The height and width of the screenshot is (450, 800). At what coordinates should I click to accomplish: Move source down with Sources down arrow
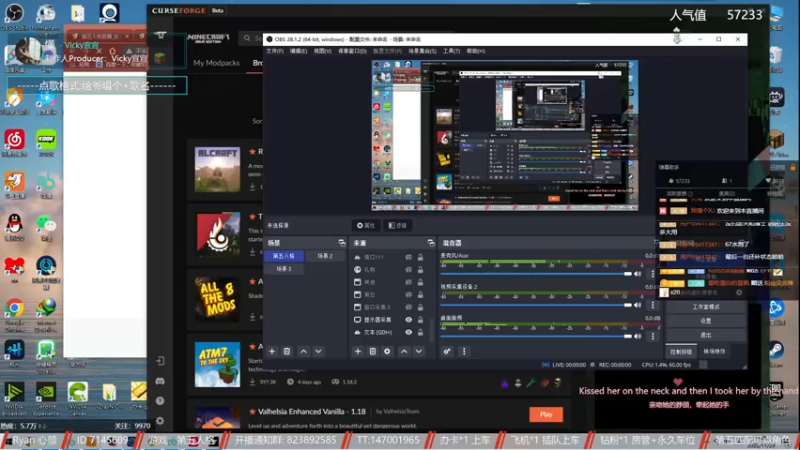(x=419, y=352)
